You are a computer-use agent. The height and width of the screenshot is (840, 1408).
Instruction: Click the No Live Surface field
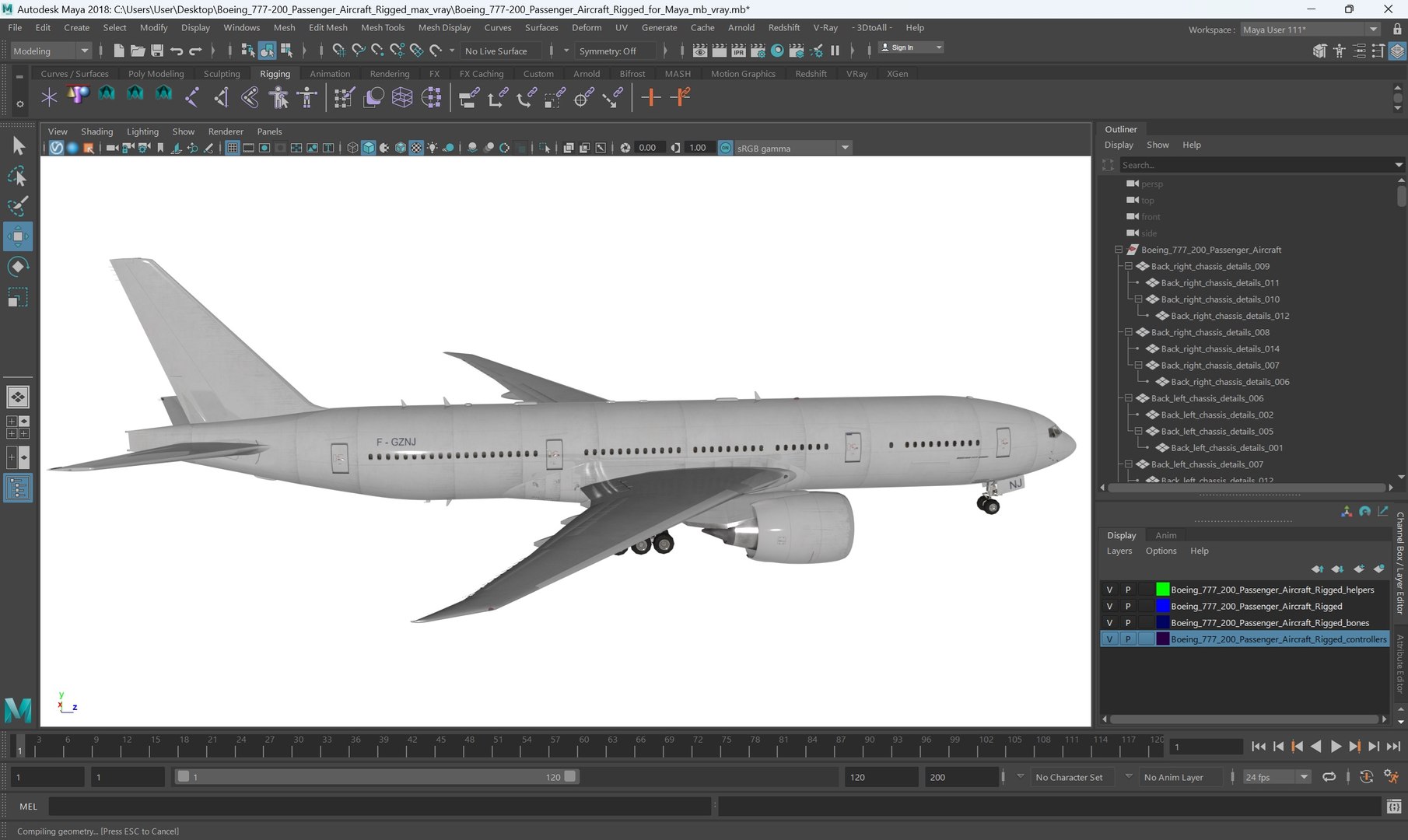502,51
